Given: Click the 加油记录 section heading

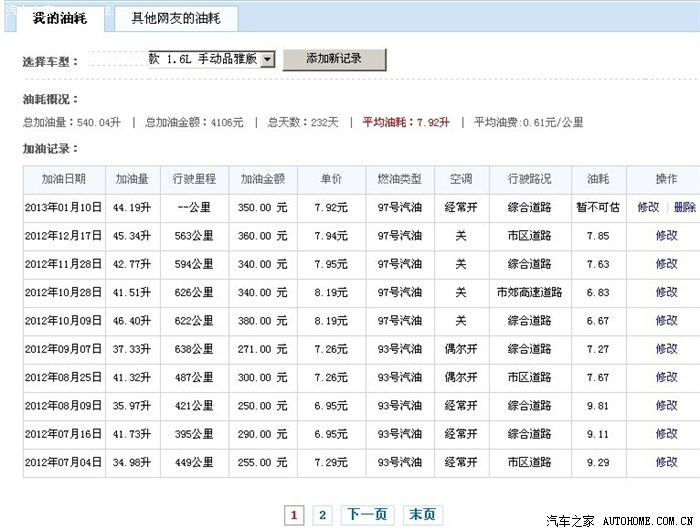Looking at the screenshot, I should click(x=50, y=148).
